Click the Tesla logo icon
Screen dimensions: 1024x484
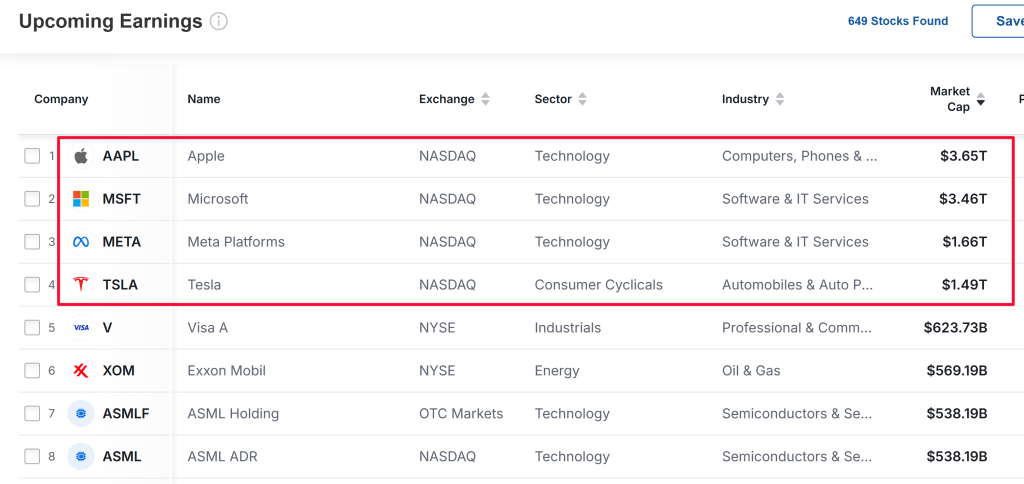[x=81, y=285]
